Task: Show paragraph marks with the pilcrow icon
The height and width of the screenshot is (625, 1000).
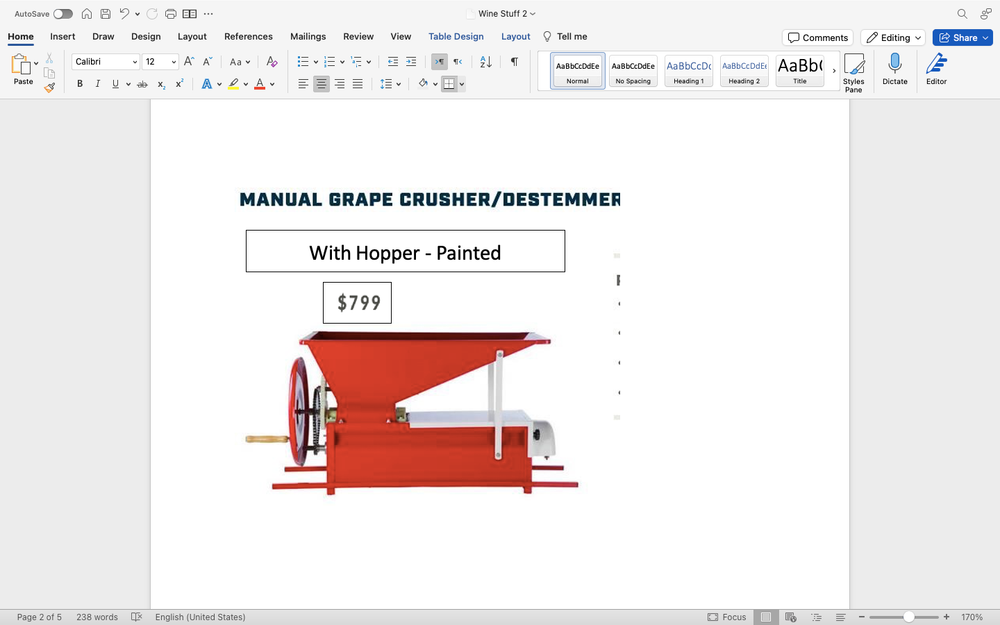Action: [x=514, y=62]
